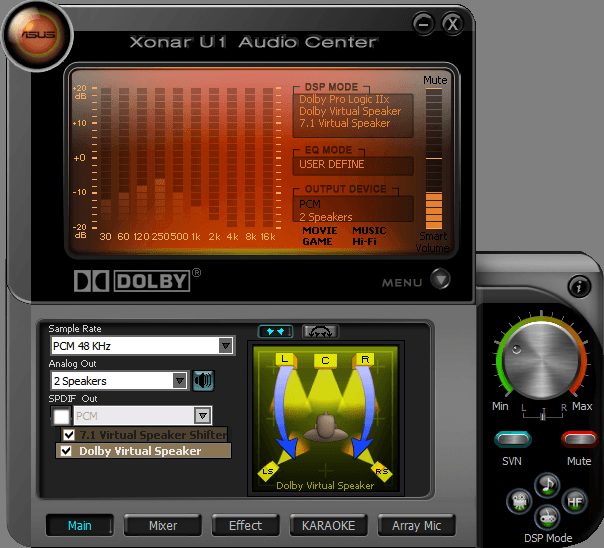Click the RS surround speaker in diagram
This screenshot has height=548, width=604.
pos(382,471)
